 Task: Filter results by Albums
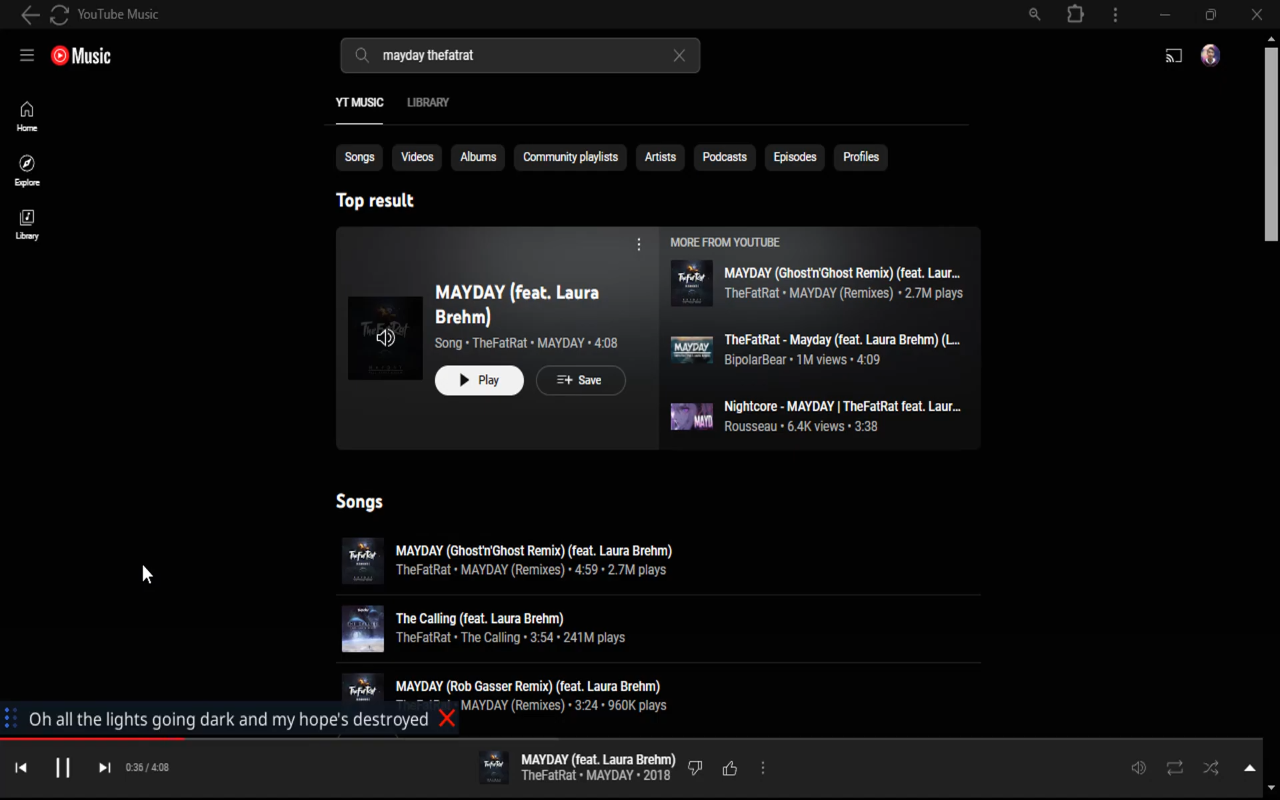pos(478,157)
